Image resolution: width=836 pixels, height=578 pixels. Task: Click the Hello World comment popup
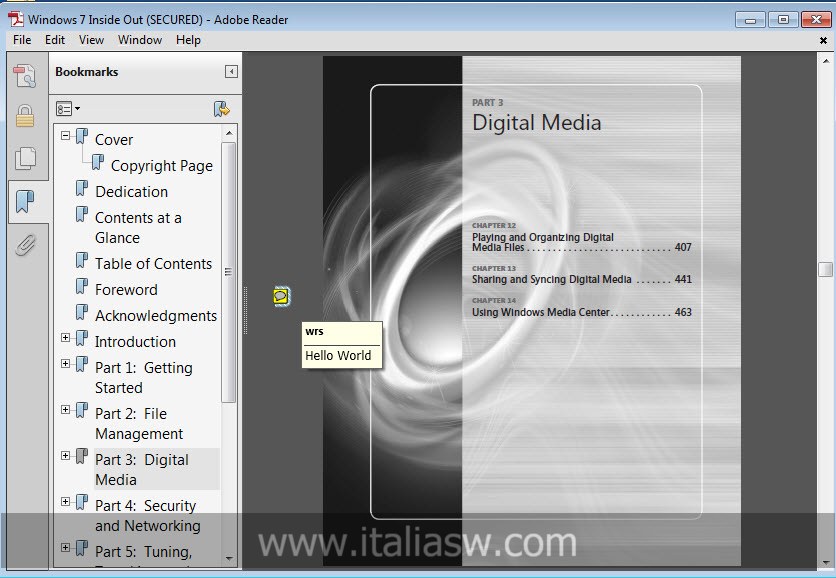(x=342, y=344)
